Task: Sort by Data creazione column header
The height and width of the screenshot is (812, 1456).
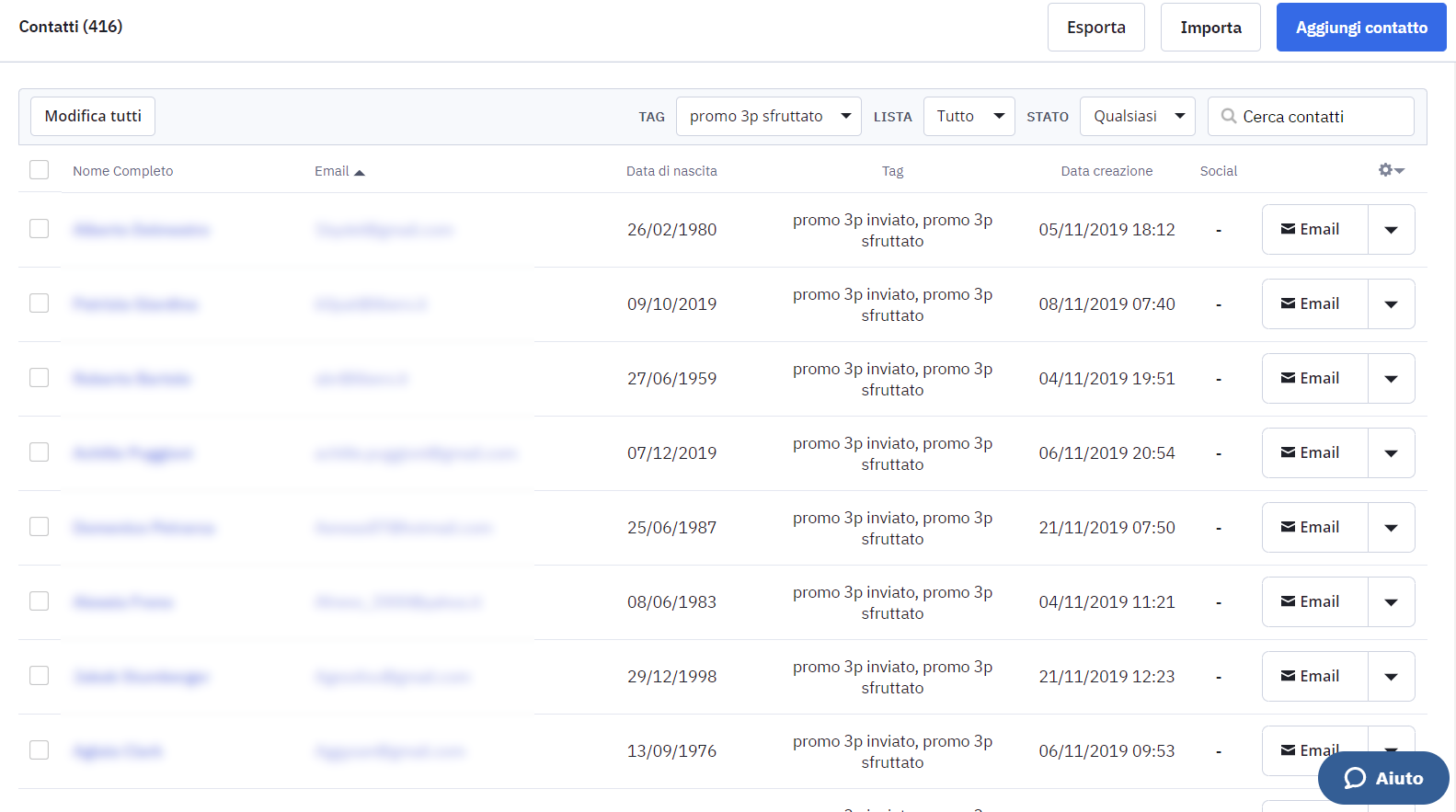Action: pos(1106,171)
